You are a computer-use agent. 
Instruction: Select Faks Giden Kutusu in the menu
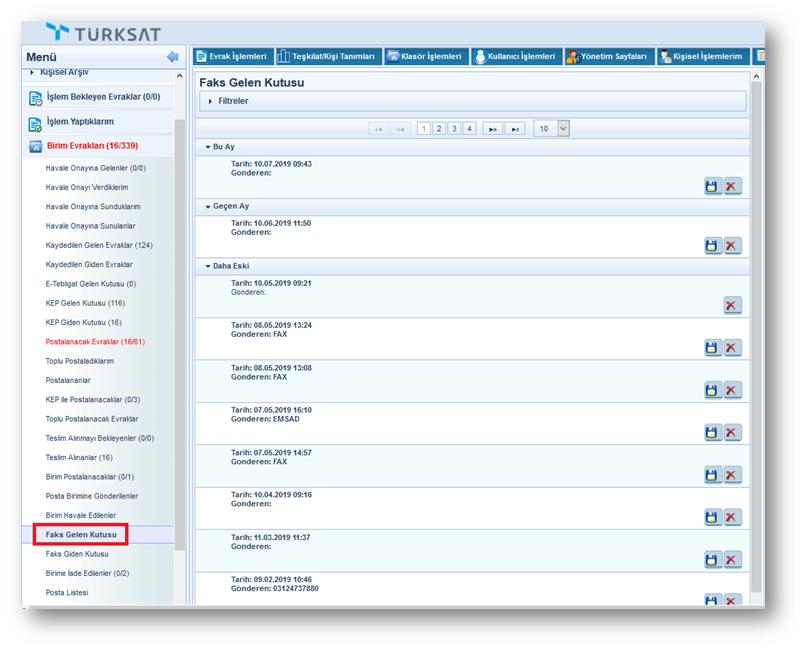pyautogui.click(x=77, y=554)
